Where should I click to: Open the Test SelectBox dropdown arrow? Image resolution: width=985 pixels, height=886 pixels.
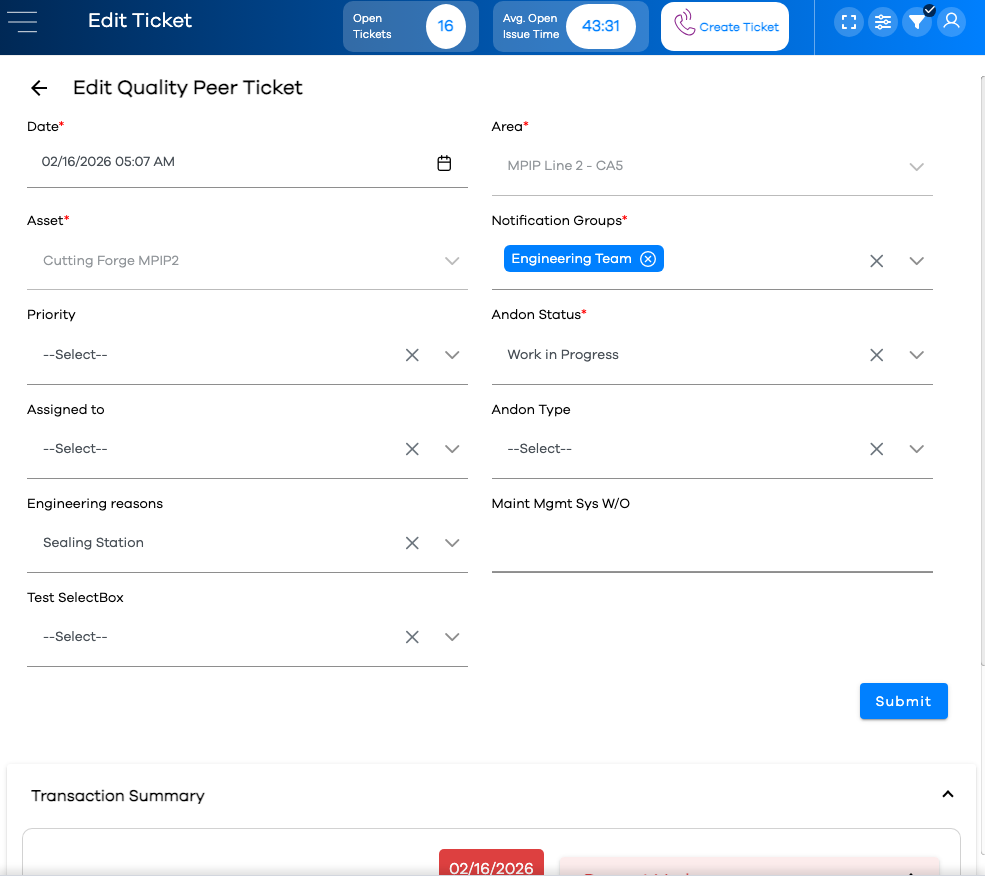coord(452,637)
